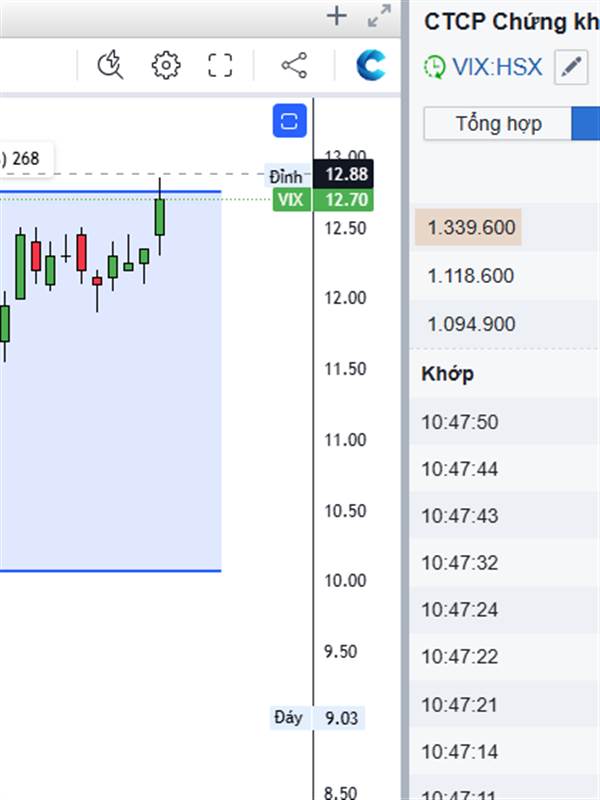
Task: Click the 12.50 price axis label
Action: 345,228
